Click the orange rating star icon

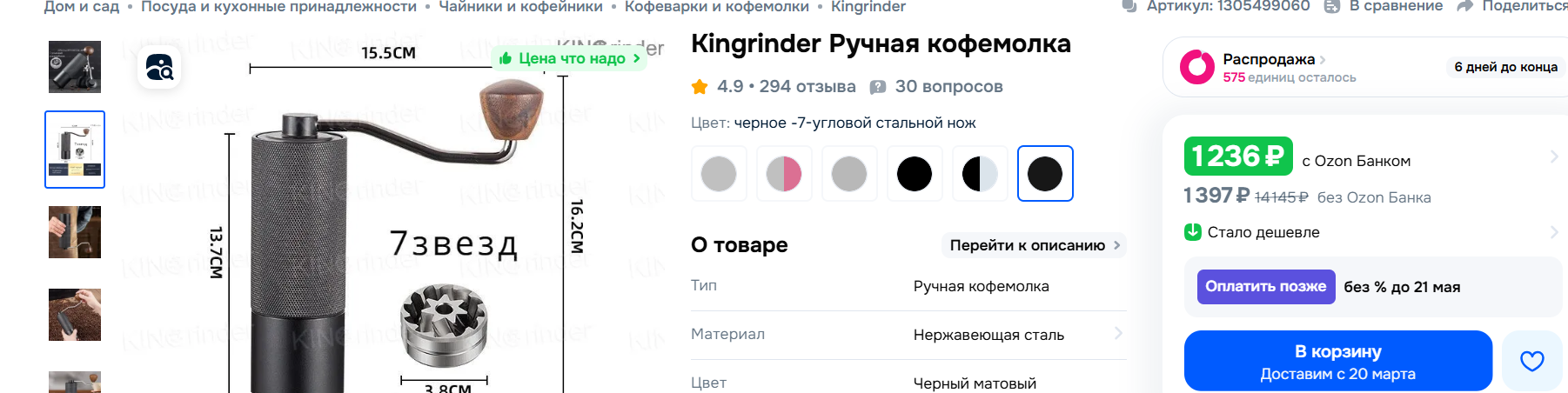click(x=700, y=87)
